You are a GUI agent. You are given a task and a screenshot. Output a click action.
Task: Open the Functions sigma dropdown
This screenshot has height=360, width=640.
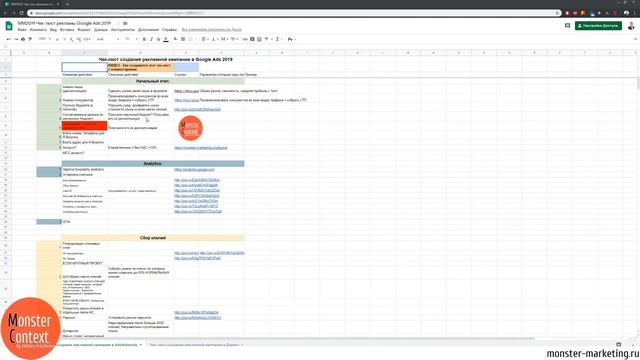pos(278,39)
